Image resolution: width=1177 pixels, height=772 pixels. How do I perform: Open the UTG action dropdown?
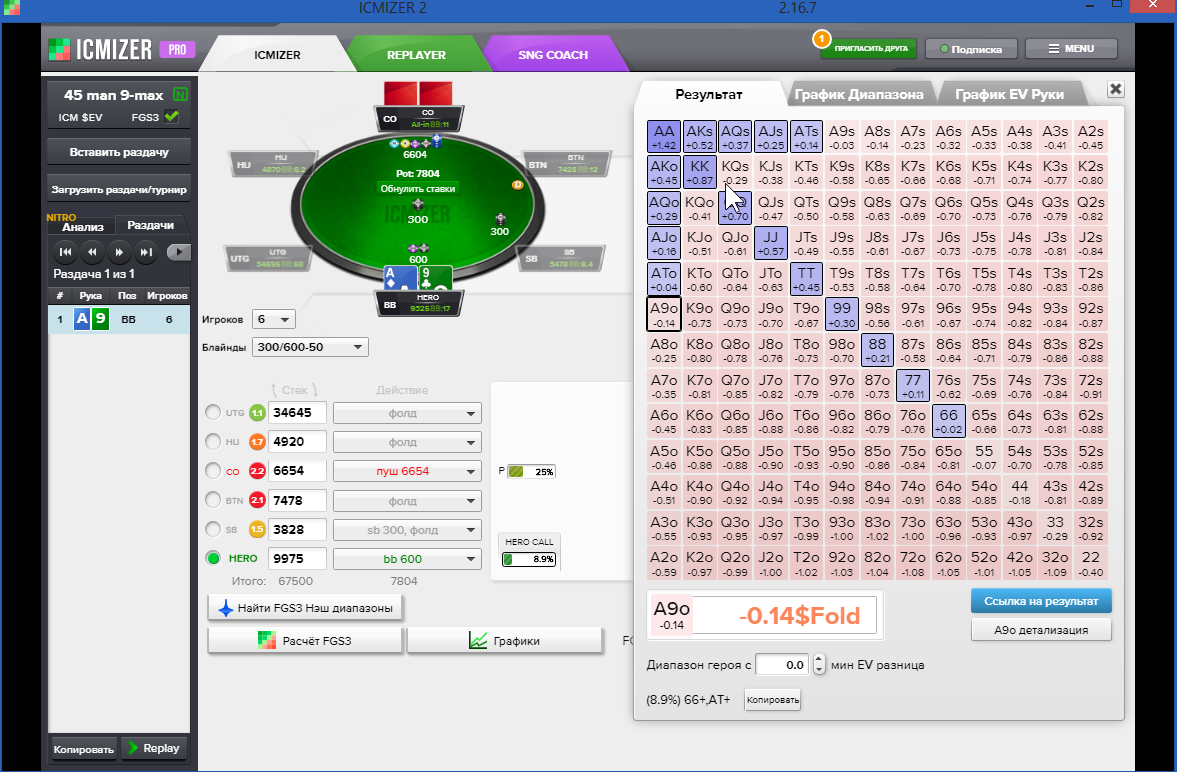407,413
